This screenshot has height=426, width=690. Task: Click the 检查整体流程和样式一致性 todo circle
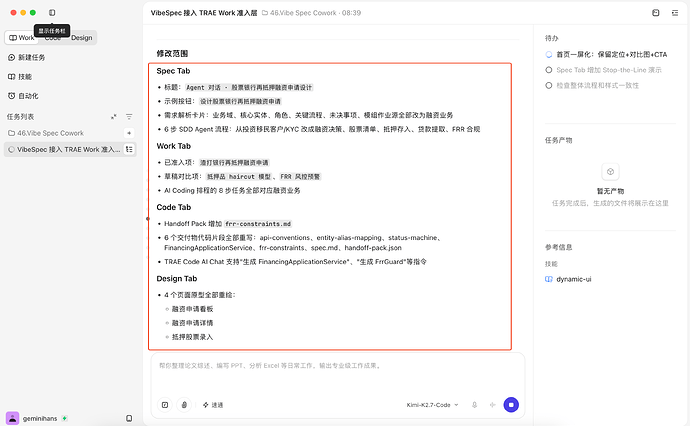click(549, 85)
